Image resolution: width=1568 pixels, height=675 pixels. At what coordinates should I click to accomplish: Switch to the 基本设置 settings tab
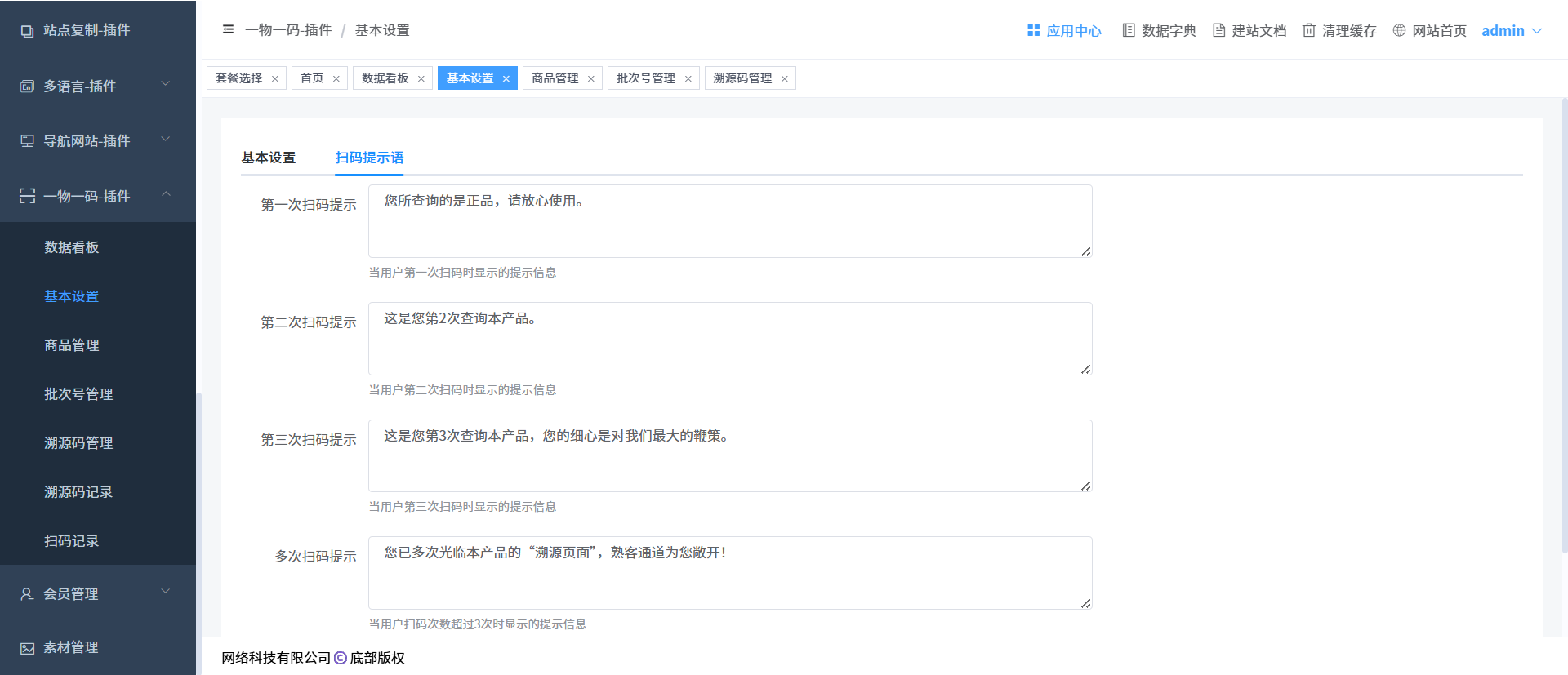268,158
